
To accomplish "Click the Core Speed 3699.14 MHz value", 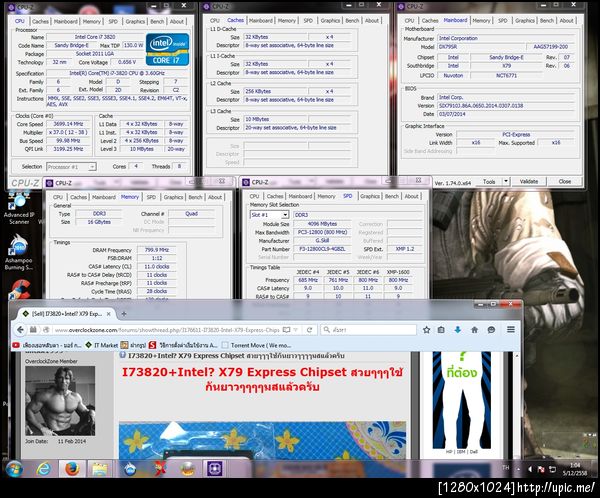I will click(68, 124).
